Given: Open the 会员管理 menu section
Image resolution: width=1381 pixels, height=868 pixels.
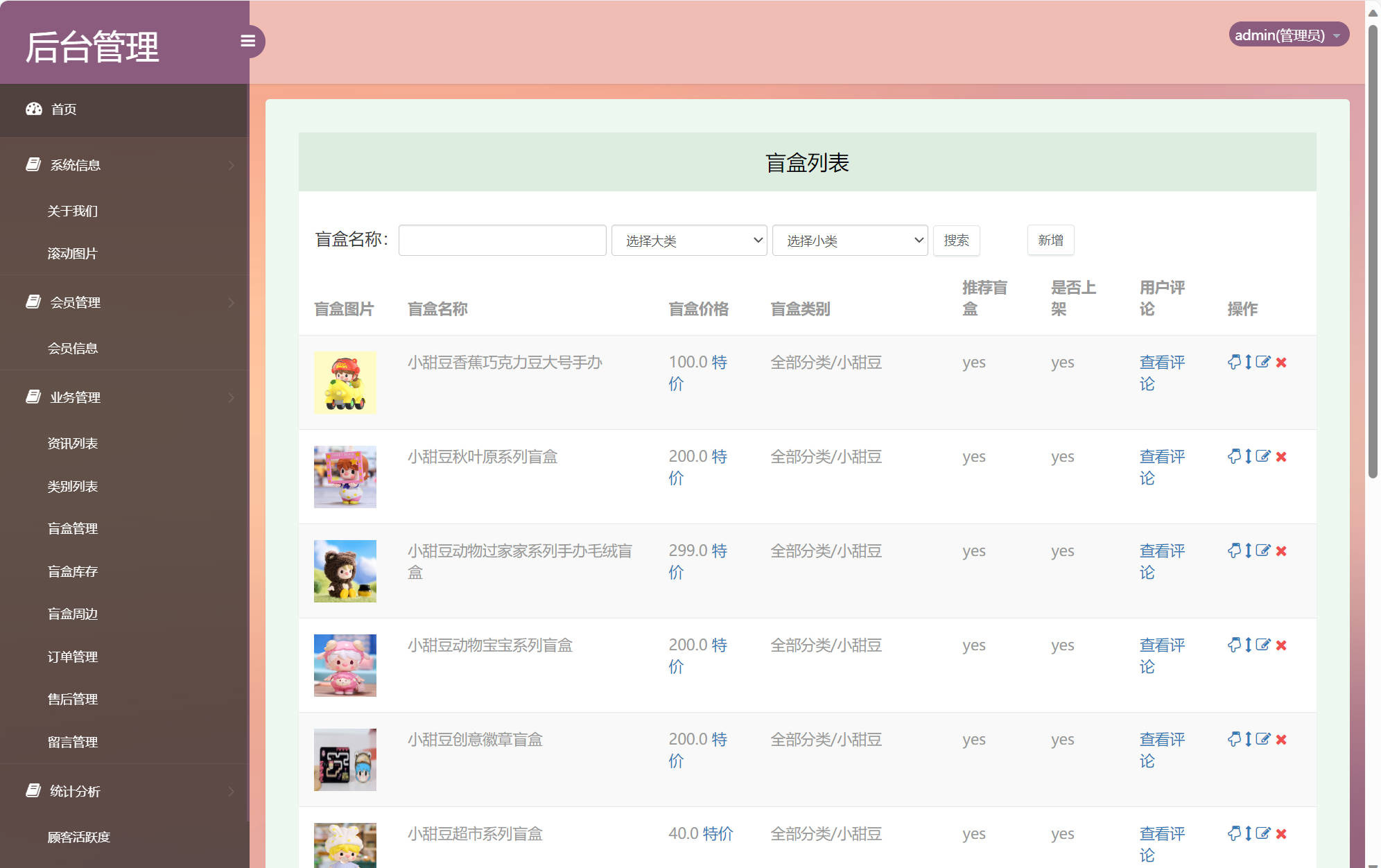Looking at the screenshot, I should 75,302.
